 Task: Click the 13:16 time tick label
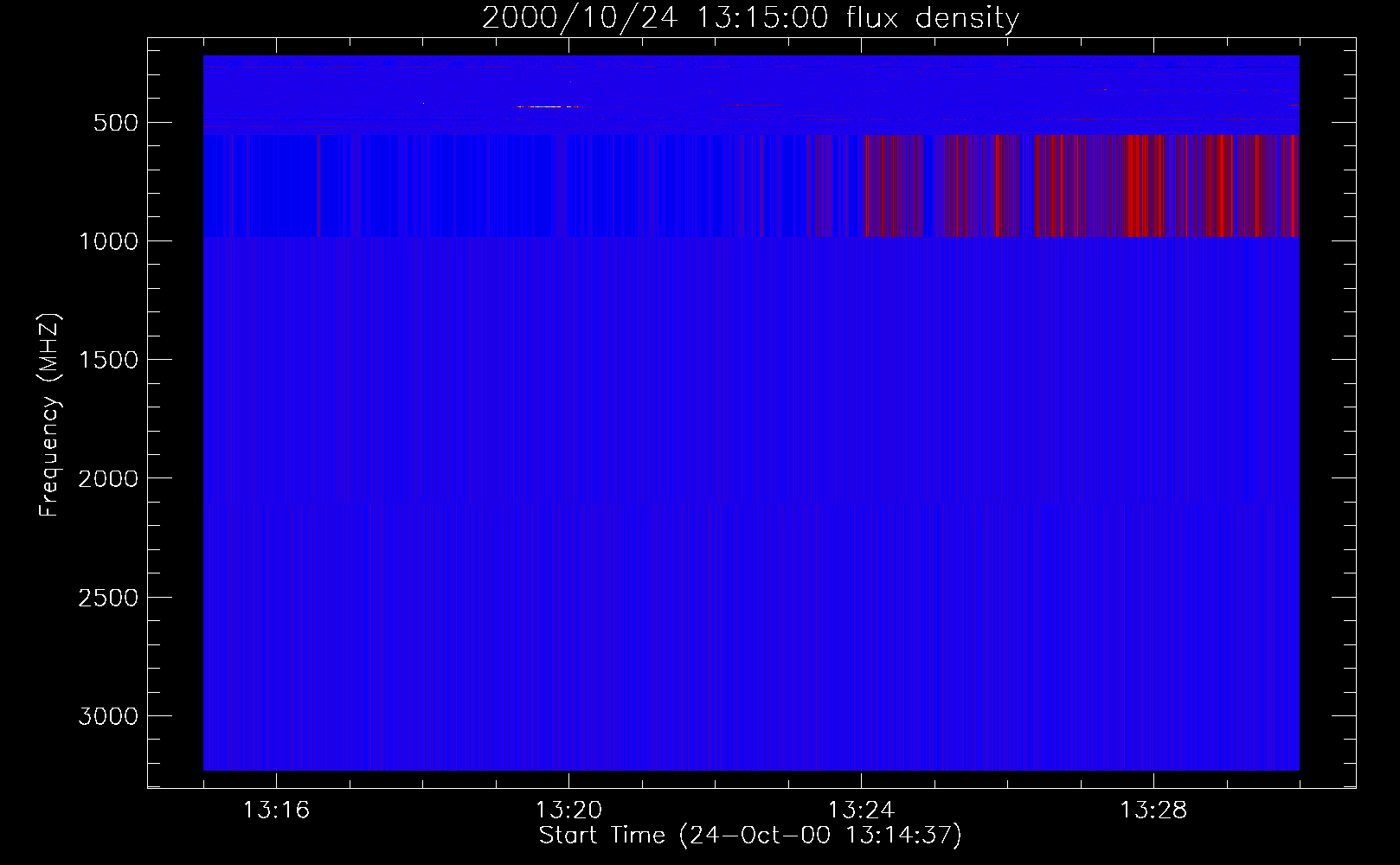click(x=276, y=811)
